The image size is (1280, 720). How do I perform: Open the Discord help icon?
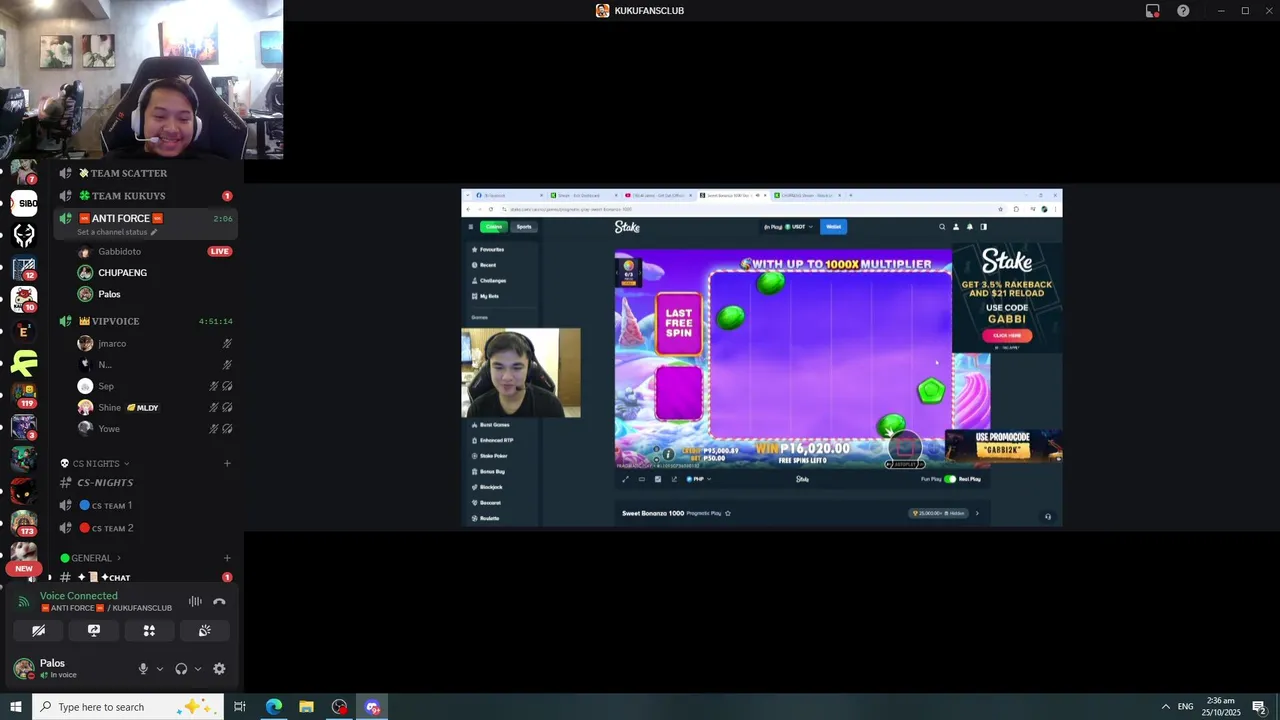coord(1183,11)
